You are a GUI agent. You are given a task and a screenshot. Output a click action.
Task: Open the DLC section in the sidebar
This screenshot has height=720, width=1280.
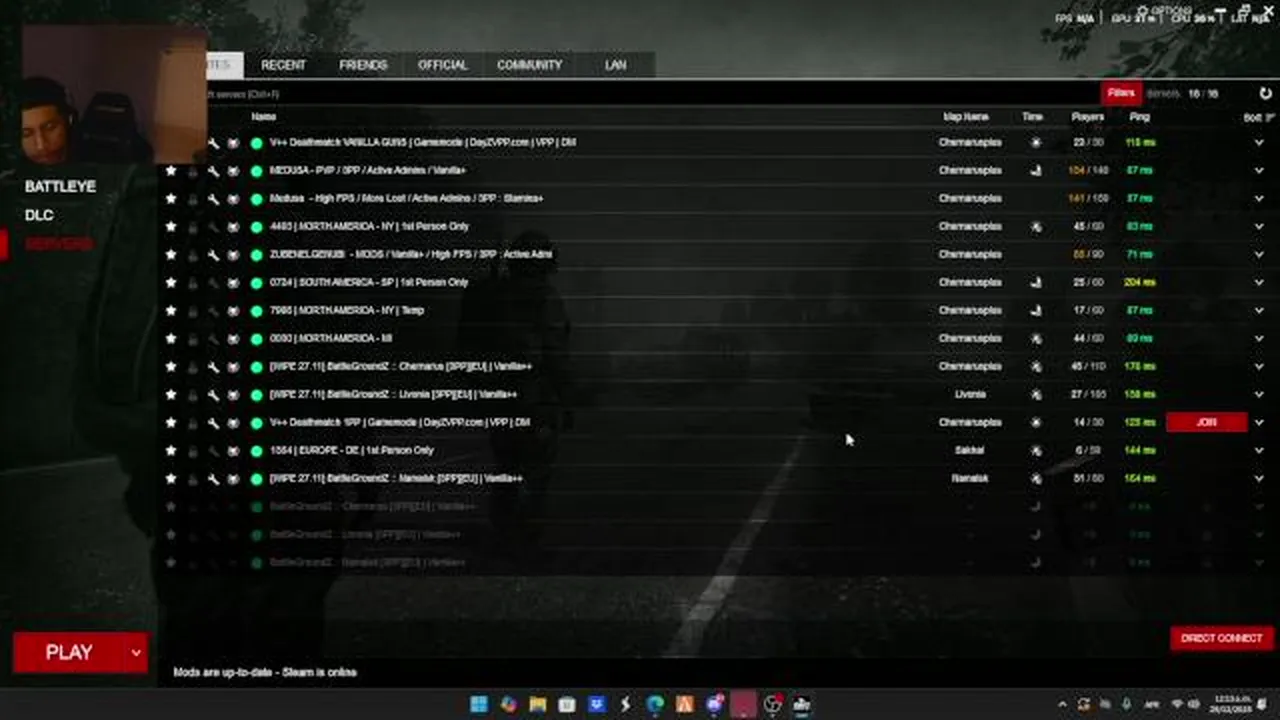(x=39, y=215)
